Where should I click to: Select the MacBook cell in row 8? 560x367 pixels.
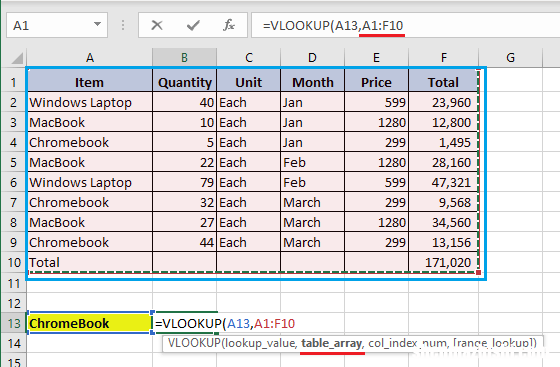tap(90, 222)
